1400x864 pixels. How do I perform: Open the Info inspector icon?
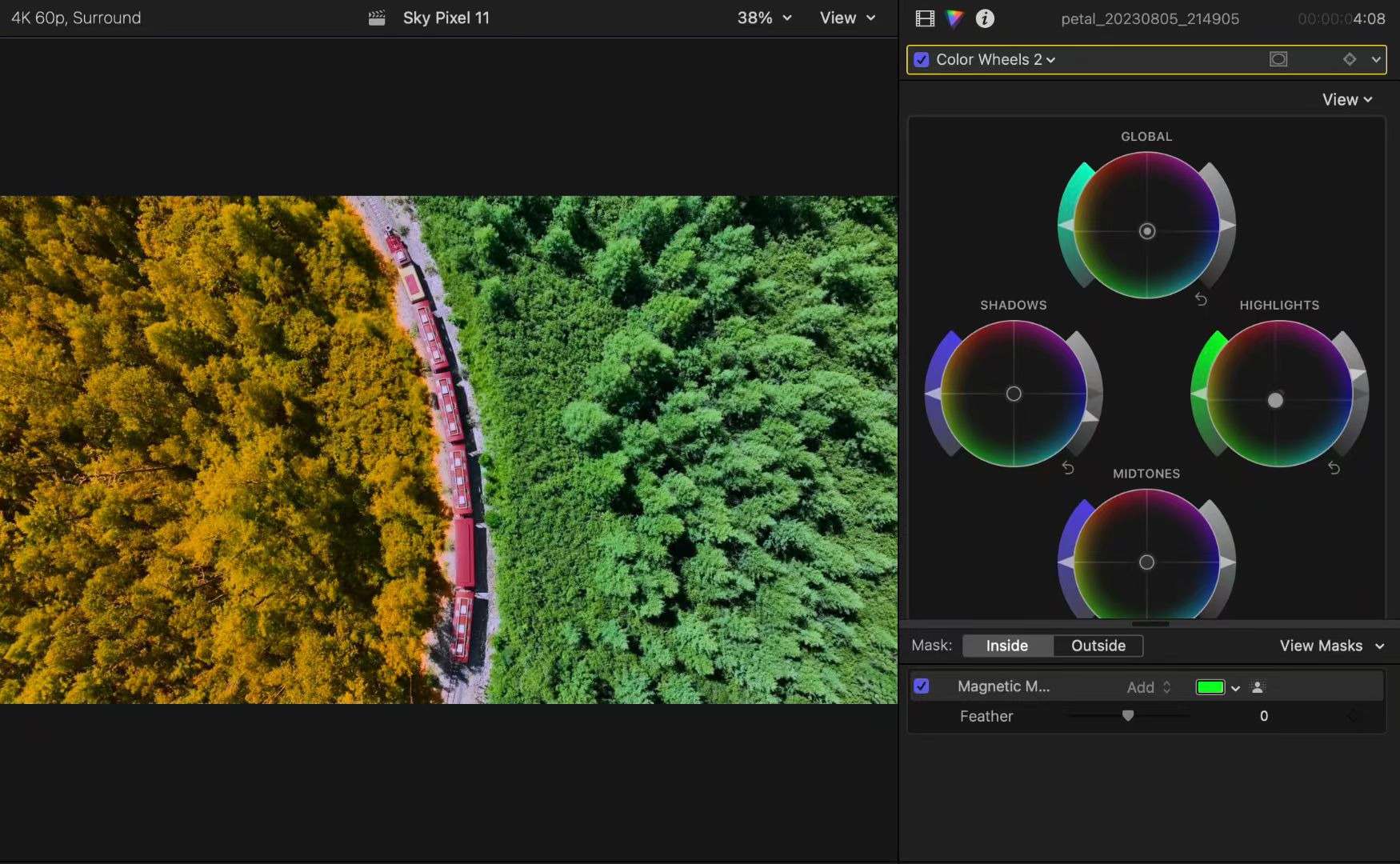(985, 18)
